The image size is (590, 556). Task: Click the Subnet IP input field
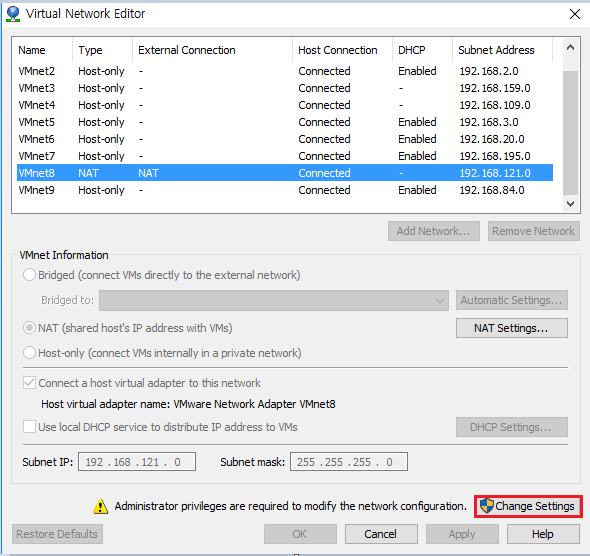137,462
